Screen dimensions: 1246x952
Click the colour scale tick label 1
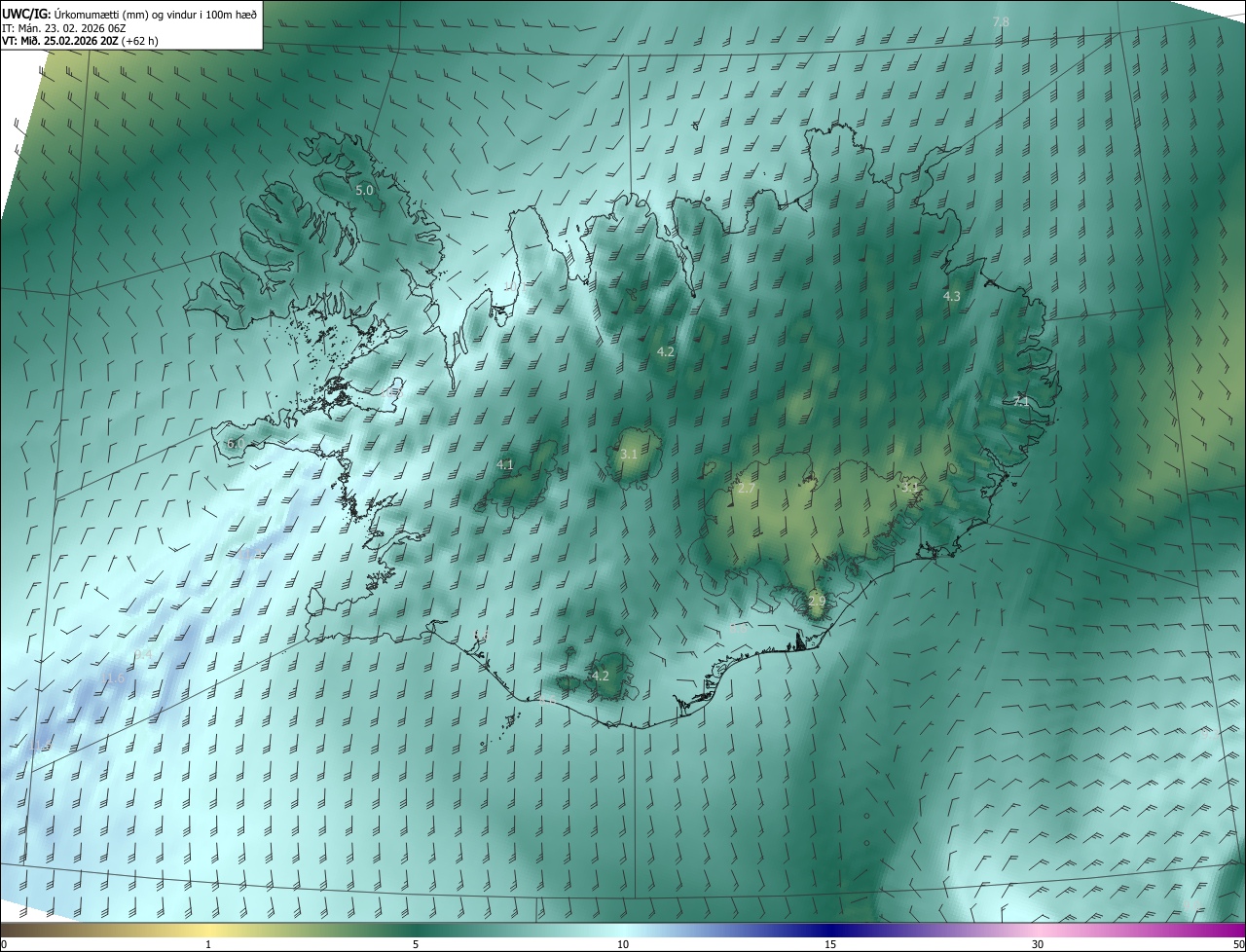coord(208,944)
